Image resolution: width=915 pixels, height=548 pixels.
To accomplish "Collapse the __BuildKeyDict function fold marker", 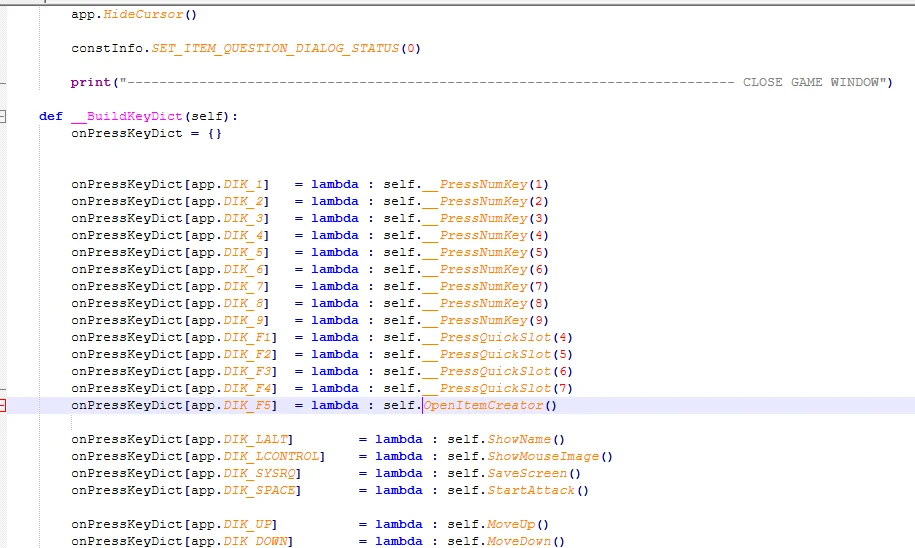I will tap(3, 116).
